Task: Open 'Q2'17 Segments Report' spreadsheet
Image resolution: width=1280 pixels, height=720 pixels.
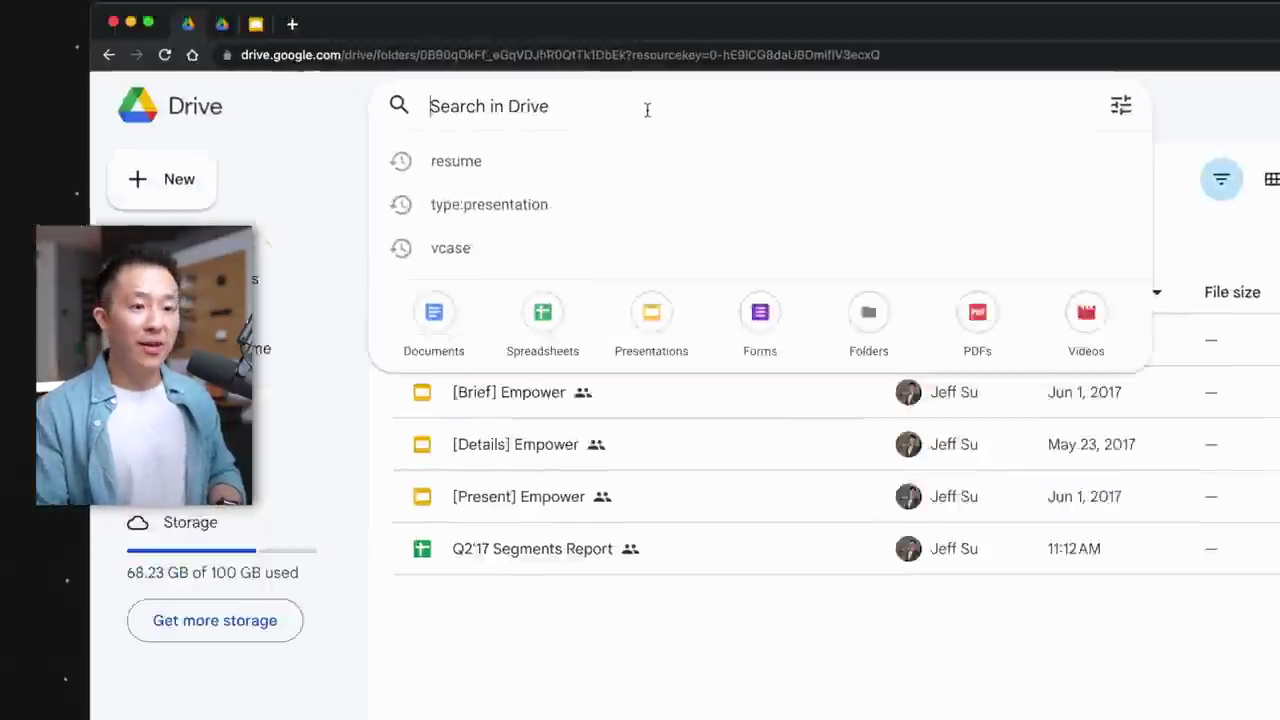Action: [x=532, y=549]
